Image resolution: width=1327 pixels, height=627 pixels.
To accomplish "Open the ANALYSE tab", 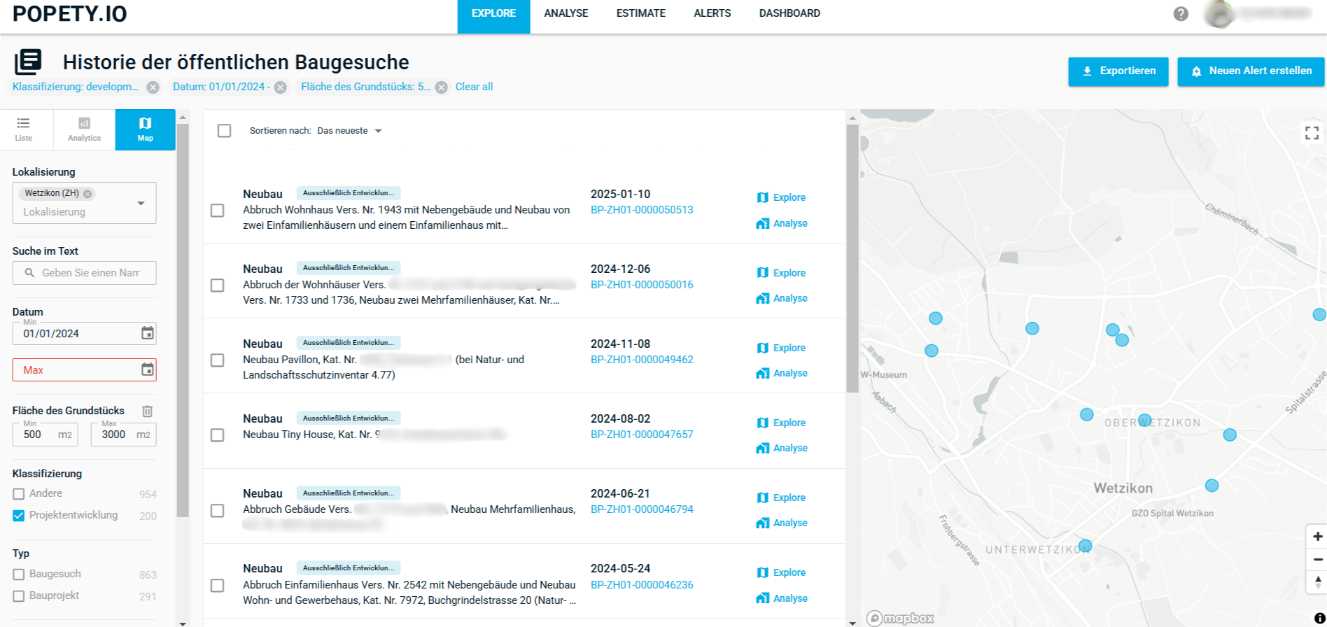I will click(x=566, y=14).
